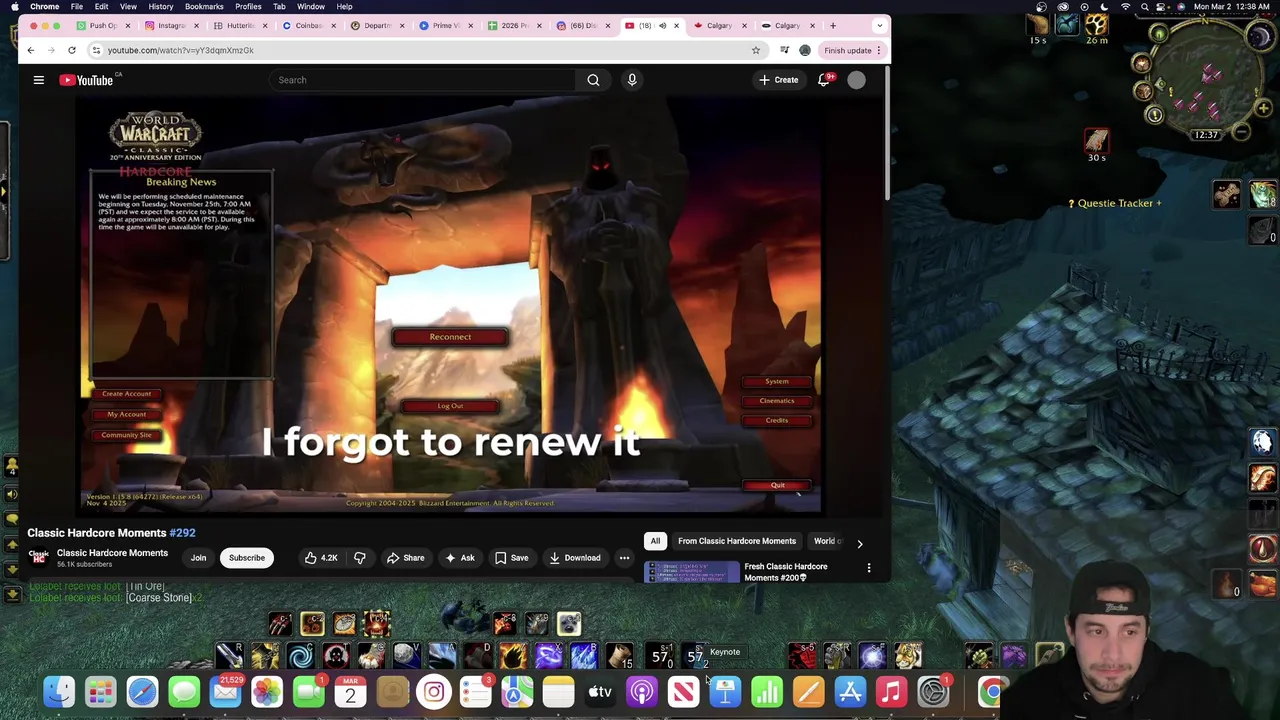1280x720 pixels.
Task: Open Podcasts app from the Dock
Action: (x=642, y=692)
